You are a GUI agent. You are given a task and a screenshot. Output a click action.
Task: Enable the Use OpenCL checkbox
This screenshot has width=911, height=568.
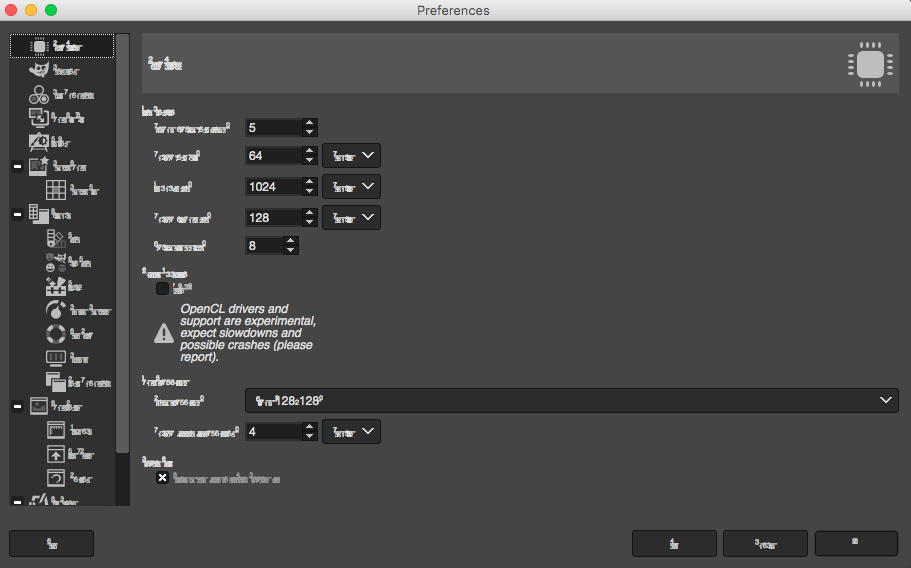[x=162, y=289]
